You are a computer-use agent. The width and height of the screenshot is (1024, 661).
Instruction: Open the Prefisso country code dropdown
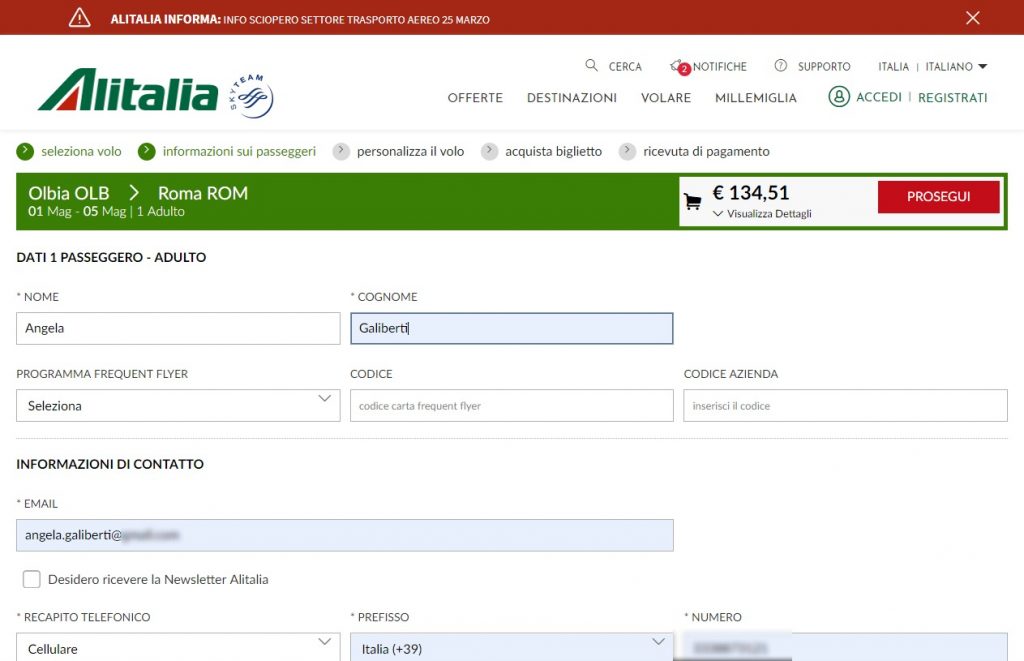pos(511,647)
